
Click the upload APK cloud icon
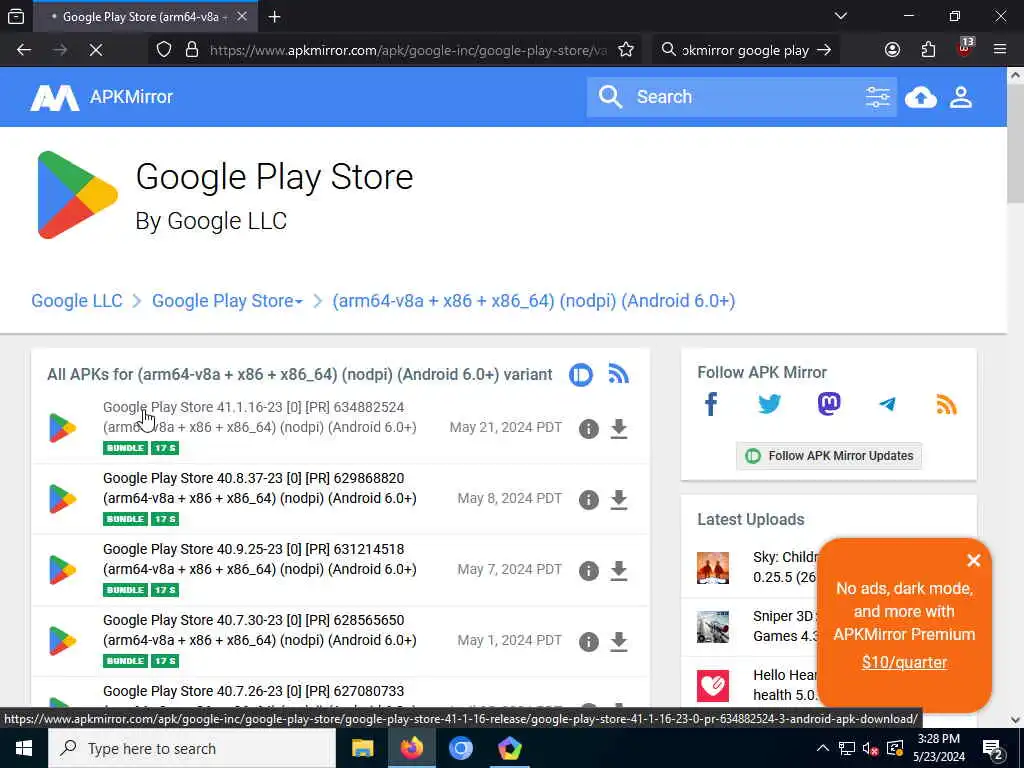click(921, 97)
